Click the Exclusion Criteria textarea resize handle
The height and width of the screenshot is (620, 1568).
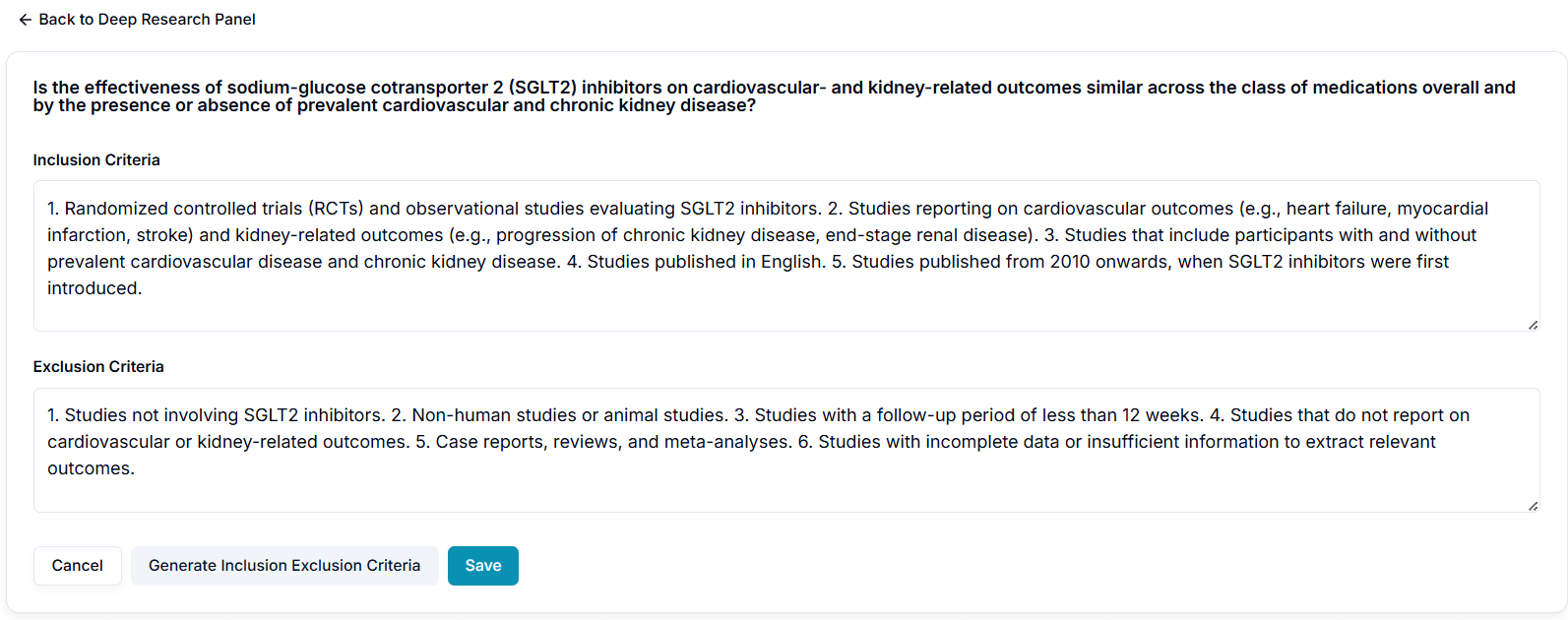1533,506
